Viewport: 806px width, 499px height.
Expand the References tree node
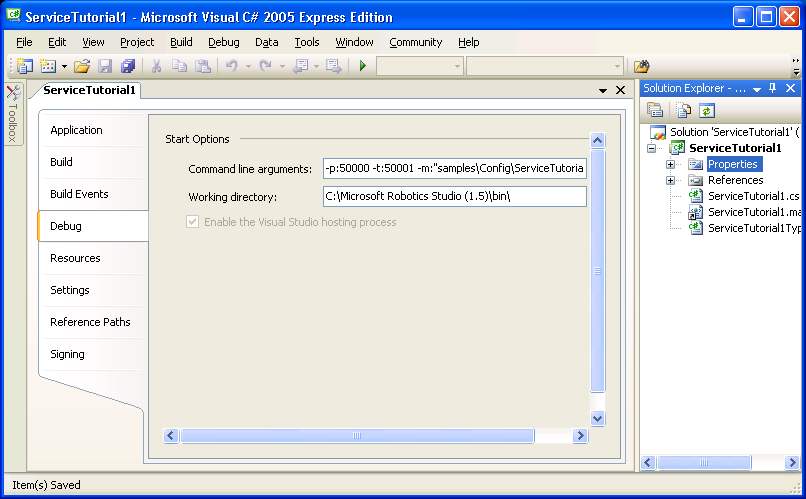point(670,180)
